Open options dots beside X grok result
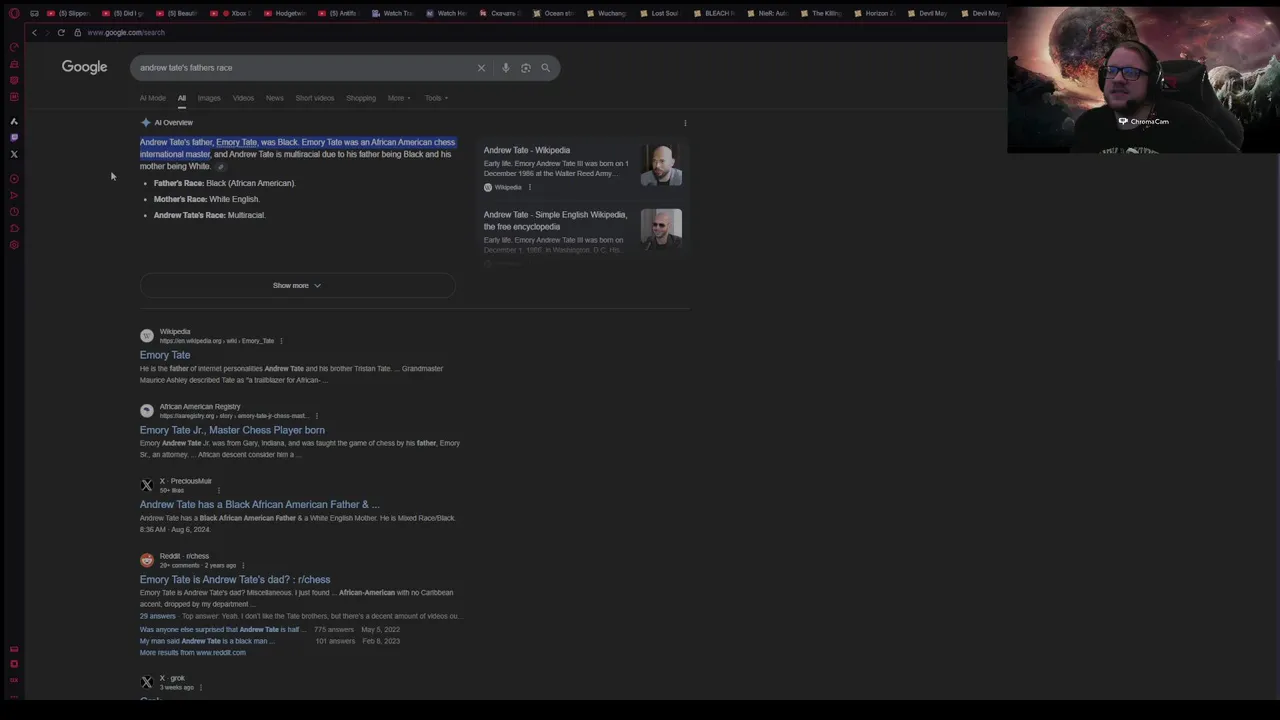This screenshot has height=720, width=1280. [x=201, y=687]
